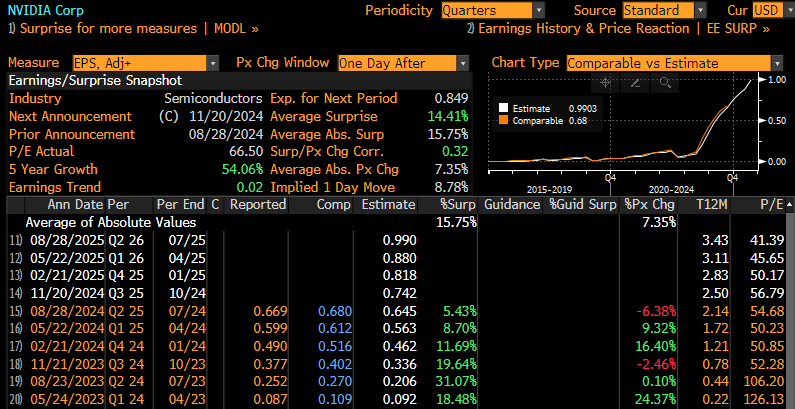This screenshot has height=409, width=795.
Task: Click the Prior Announcement date 08/28/2024
Action: click(226, 134)
